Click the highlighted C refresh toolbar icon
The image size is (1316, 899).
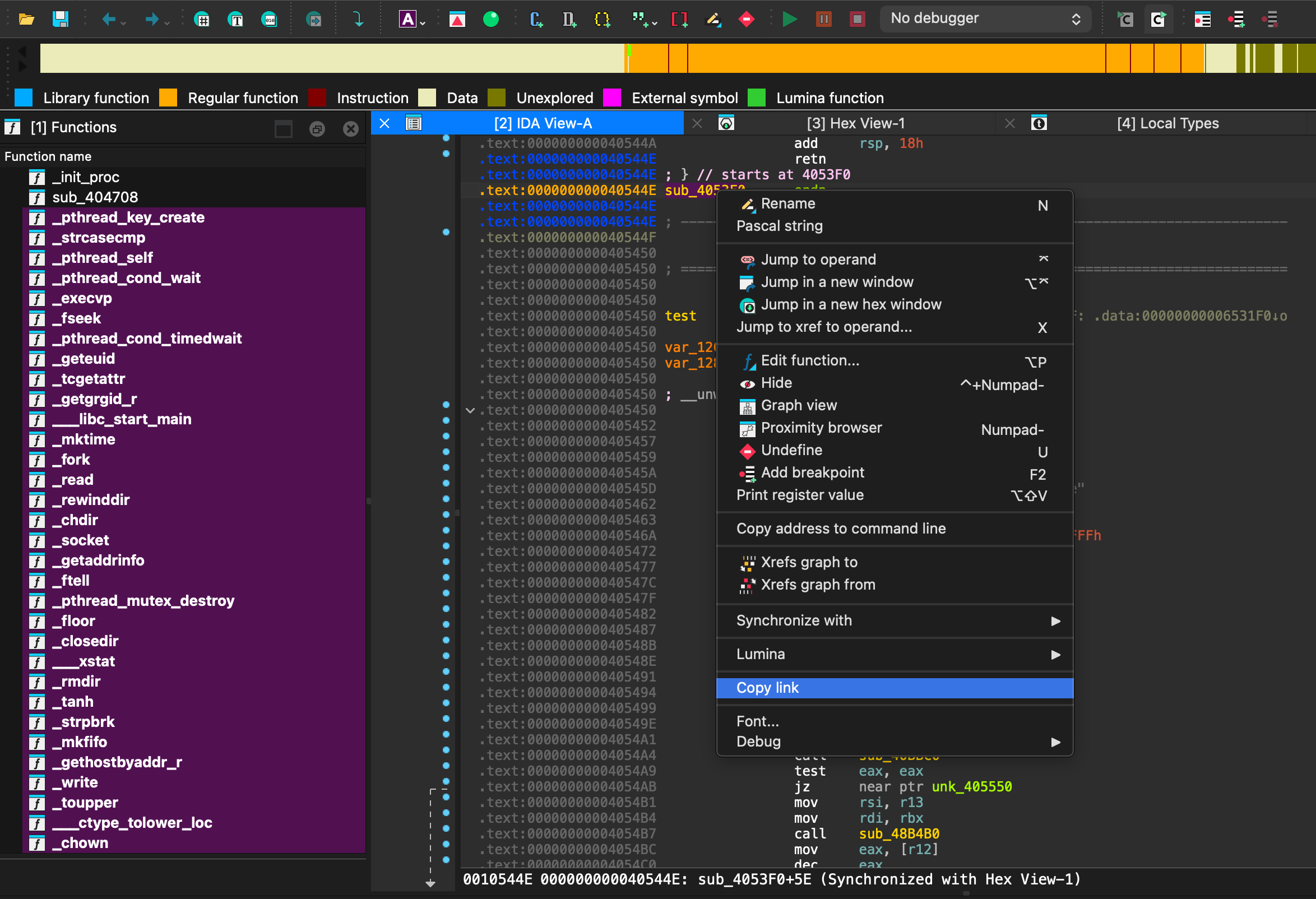coord(1159,19)
